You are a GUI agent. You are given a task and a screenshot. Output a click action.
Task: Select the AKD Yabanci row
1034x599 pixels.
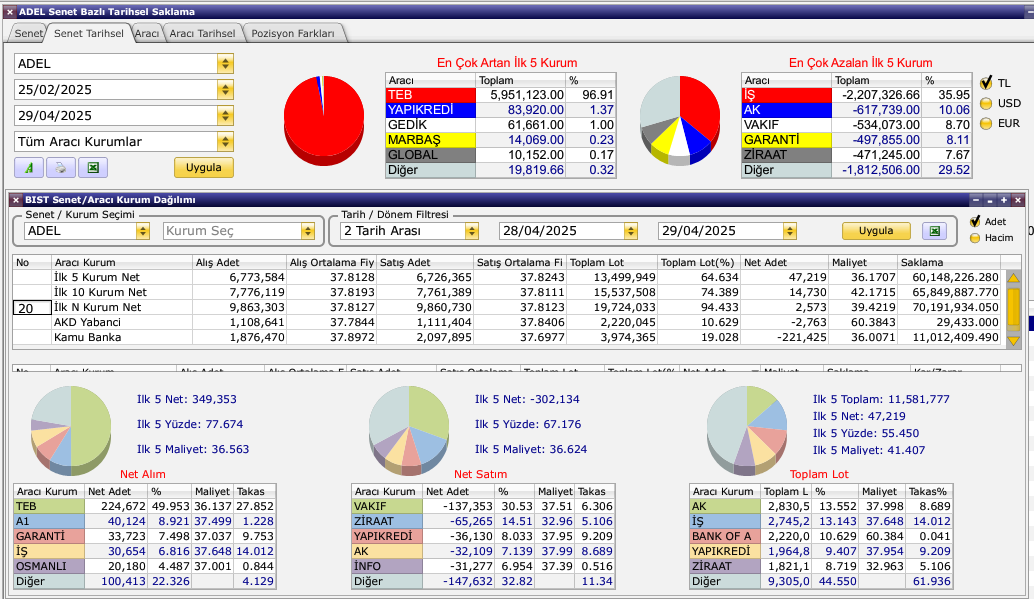(x=507, y=323)
